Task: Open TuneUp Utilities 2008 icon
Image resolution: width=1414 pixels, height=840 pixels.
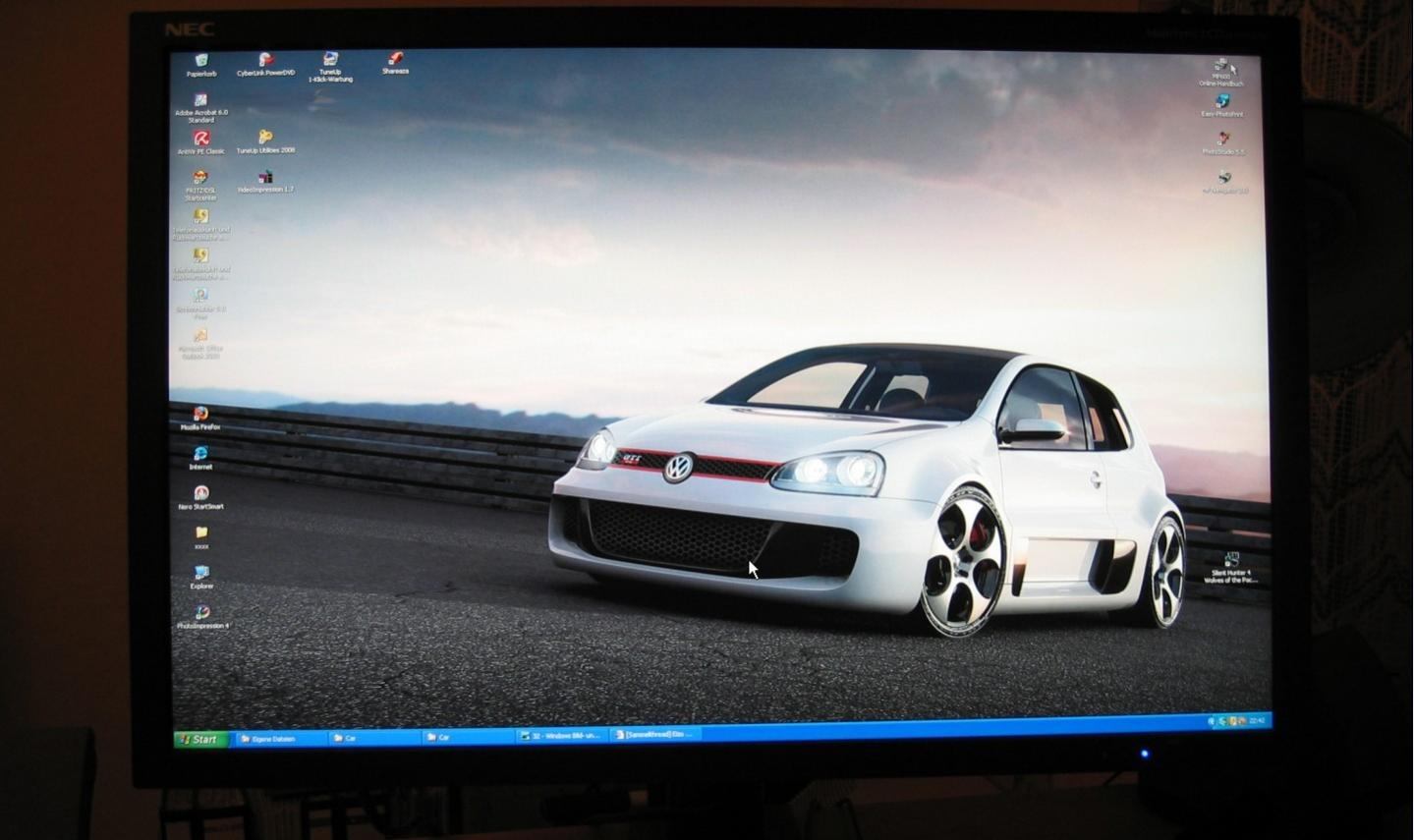Action: pos(265,142)
